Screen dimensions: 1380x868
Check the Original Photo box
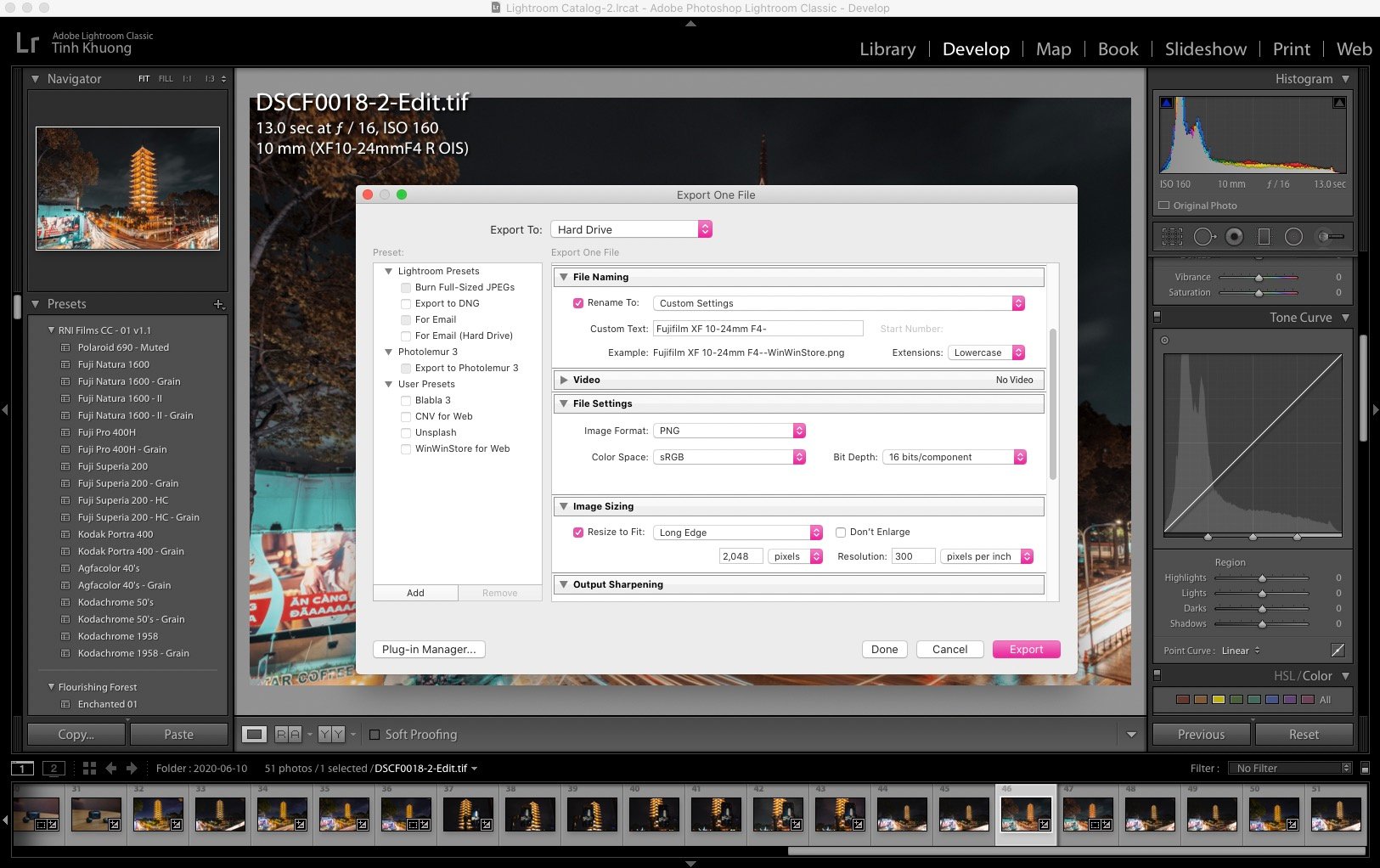[1164, 206]
